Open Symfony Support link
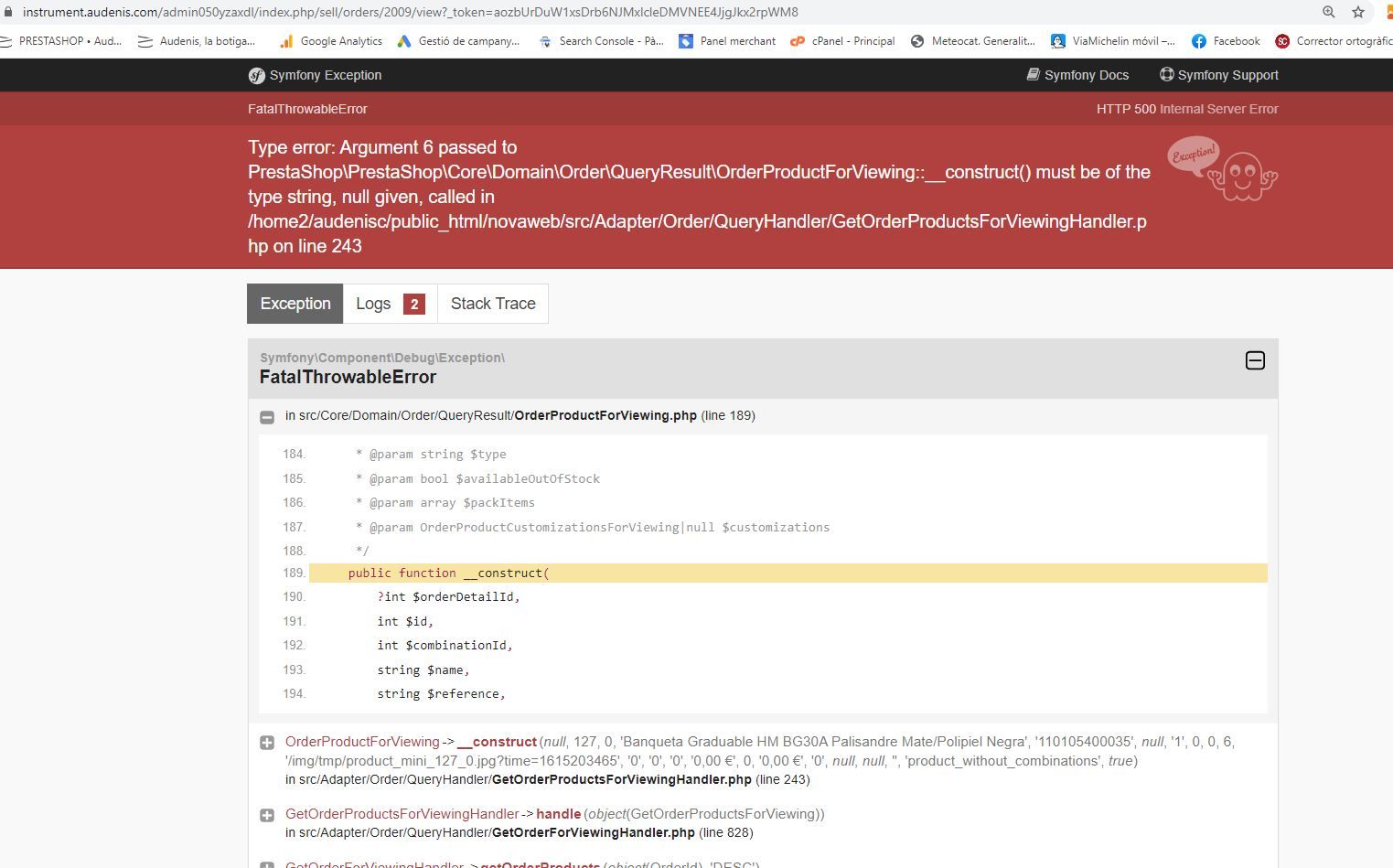The image size is (1393, 868). 1219,75
